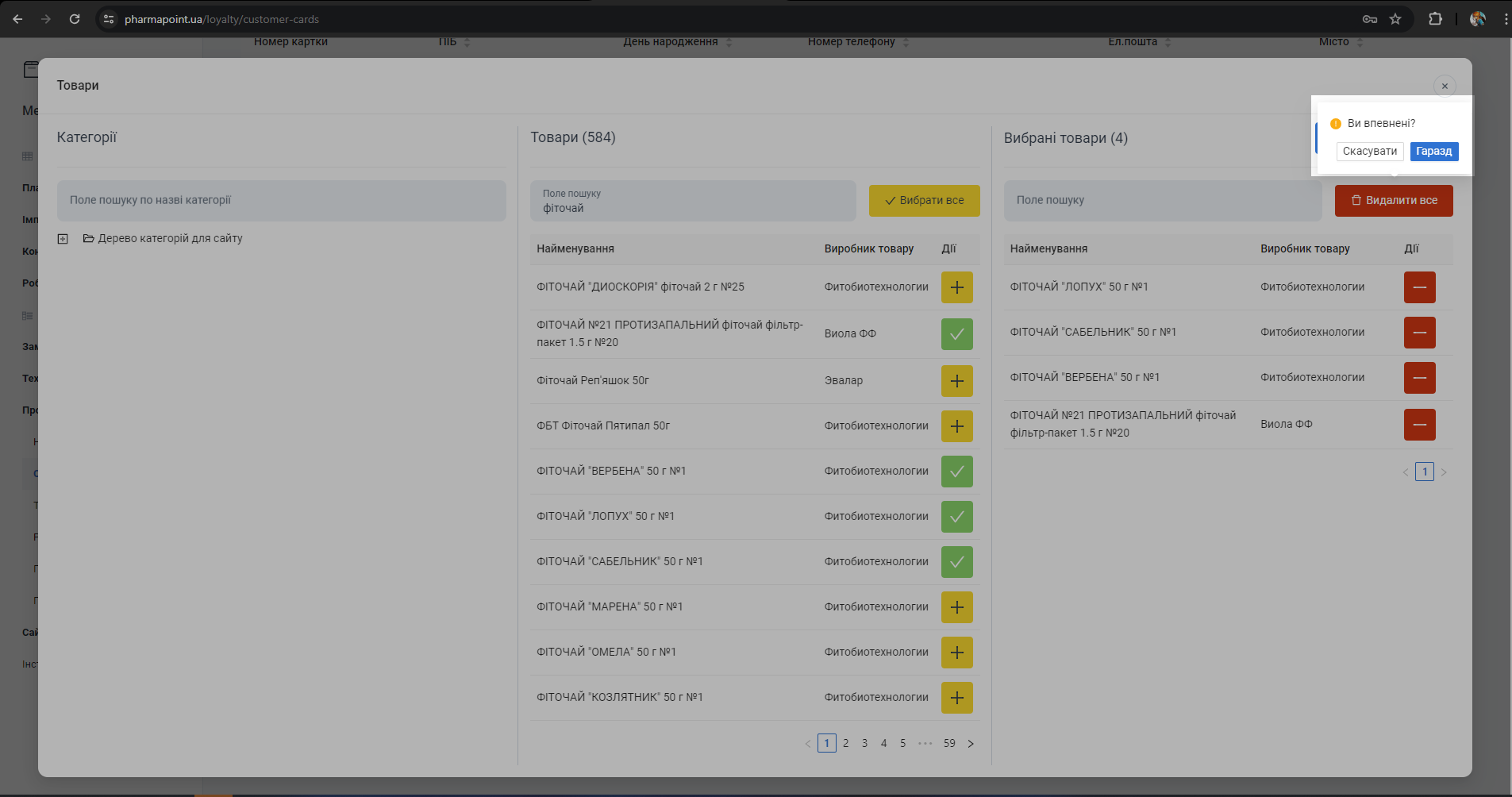Uncheck ФІТОЧАЙ №21 ПРОТИЗАПАЛЬНИЙ green checkmark

point(956,334)
